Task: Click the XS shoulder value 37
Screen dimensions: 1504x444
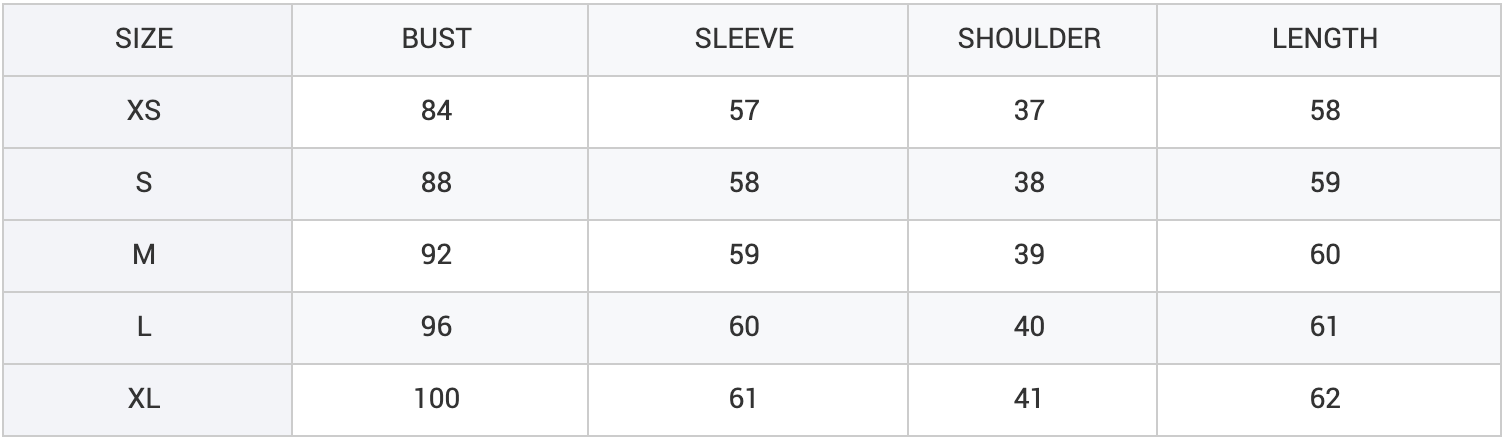Action: click(1028, 111)
